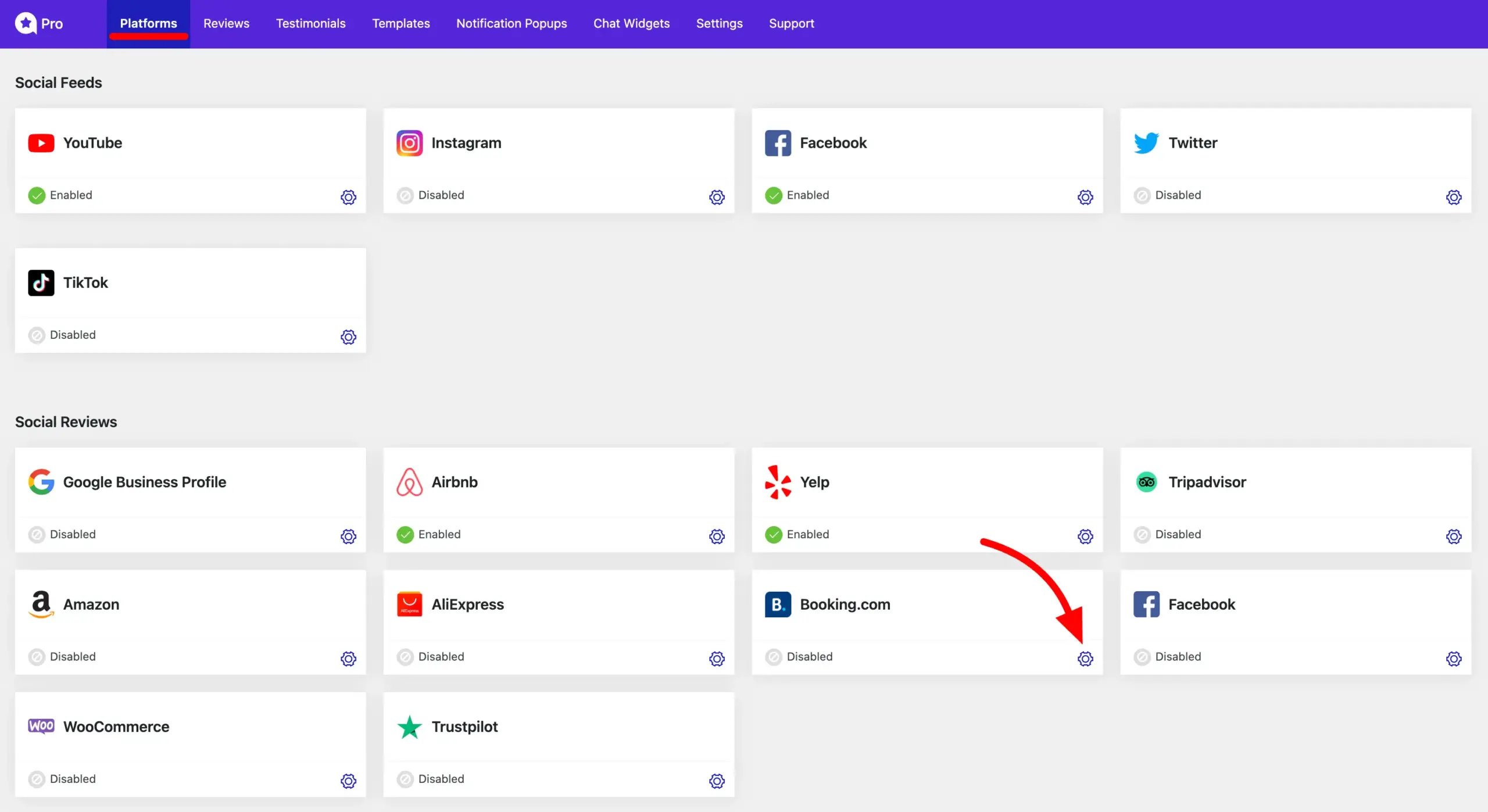Screen dimensions: 1488x812
Task: Click the Tripadvisor platform settings gear icon
Action: pos(1454,536)
